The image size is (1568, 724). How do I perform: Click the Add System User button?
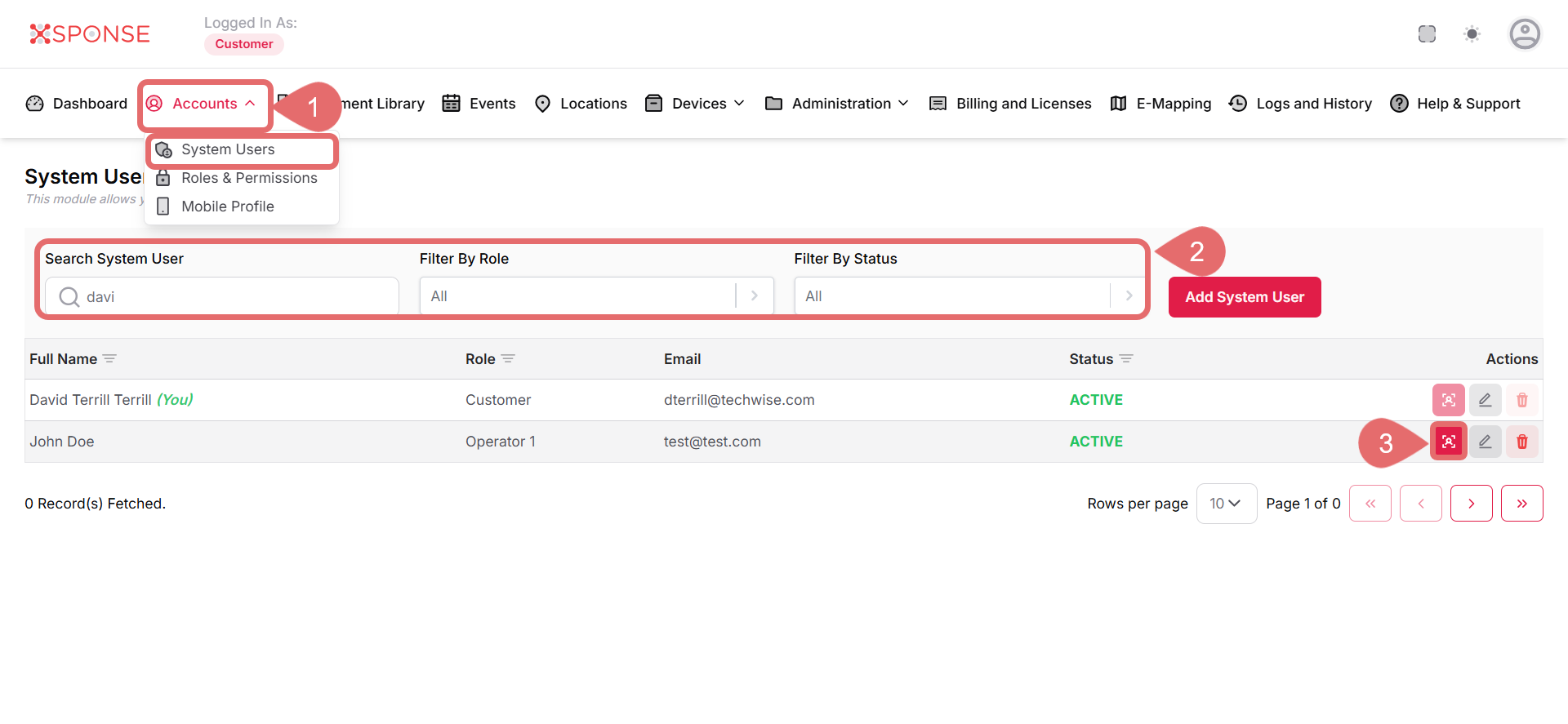(x=1244, y=297)
